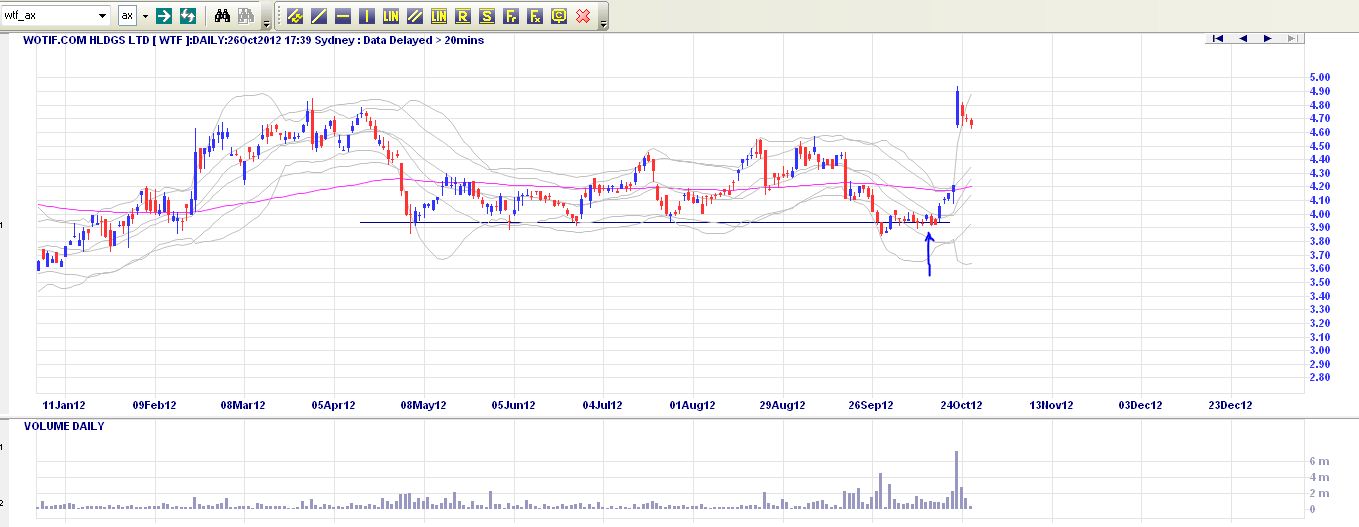Click the 24Oct12 date axis label
Screen dimensions: 1359x527
[x=962, y=405]
